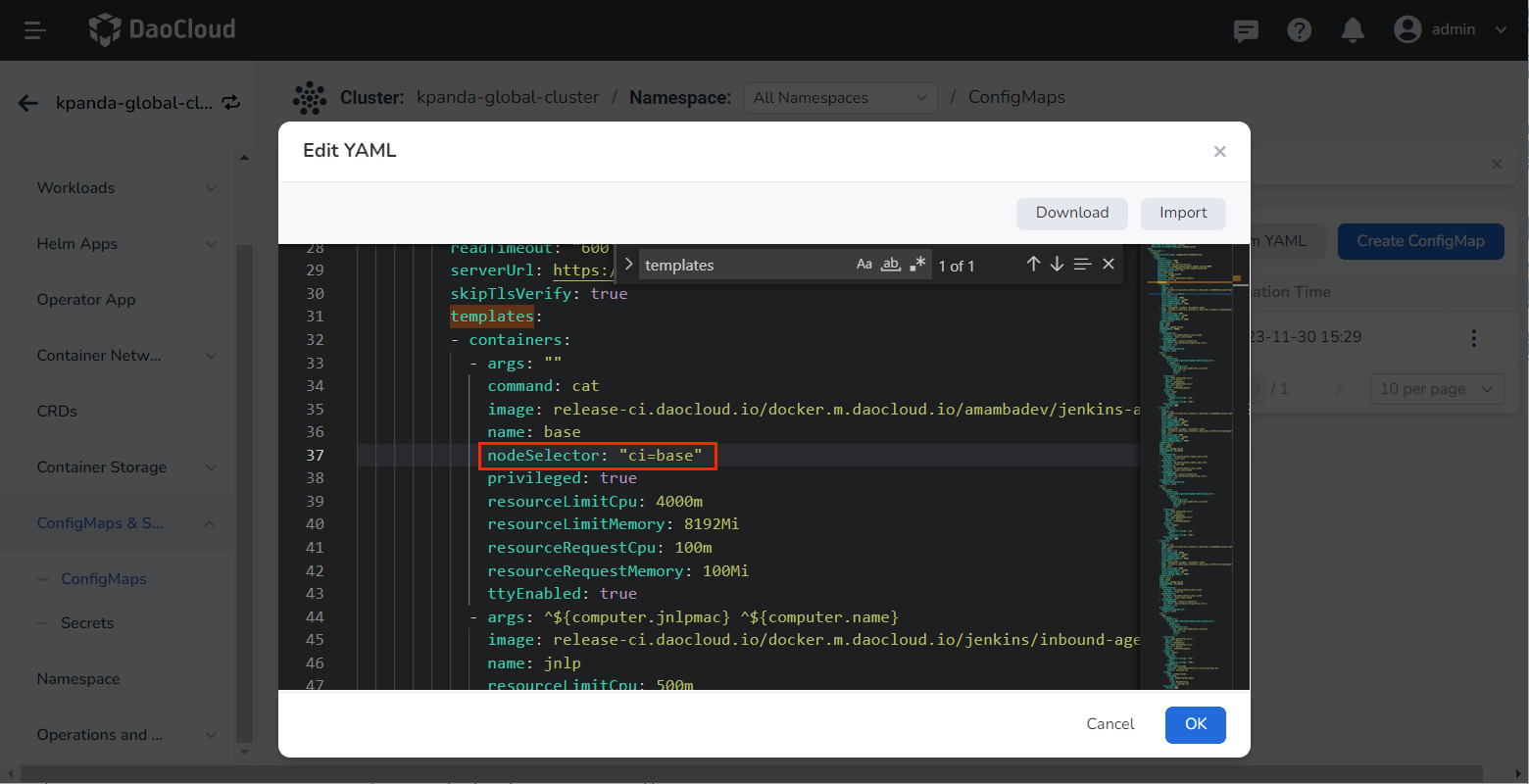Click the hamburger menu icon
Screen dimensions: 1529x784
click(35, 30)
